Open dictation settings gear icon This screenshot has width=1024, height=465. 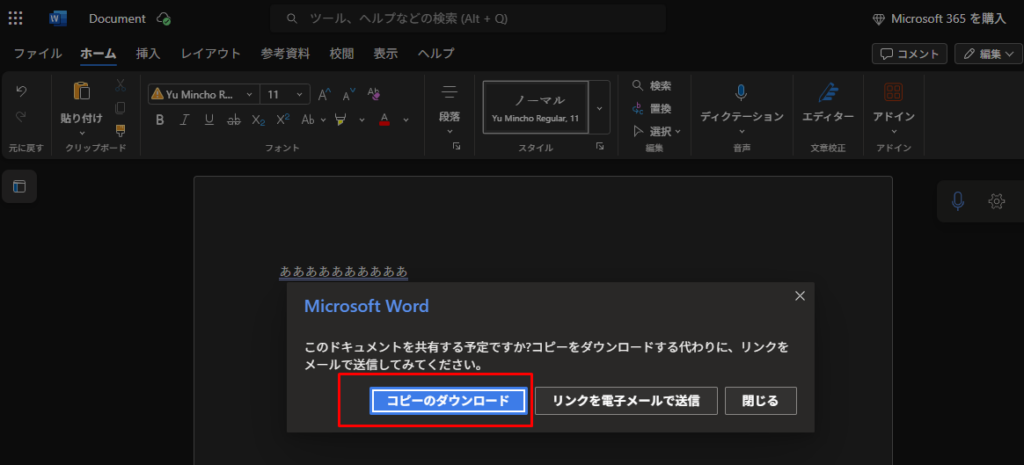[x=996, y=201]
